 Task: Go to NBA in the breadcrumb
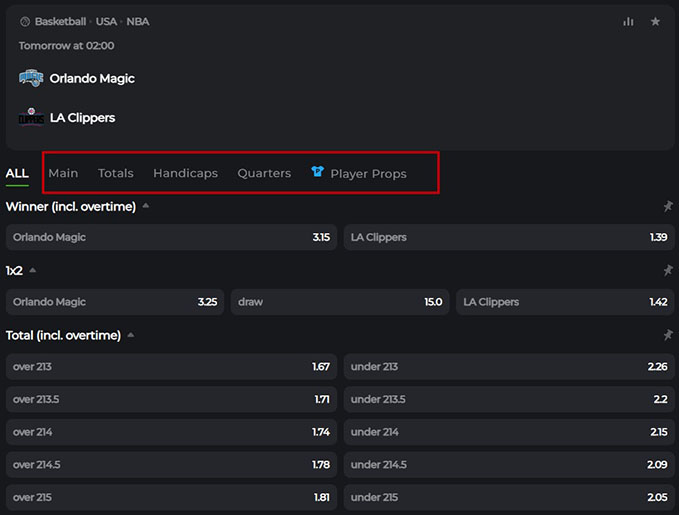point(138,21)
